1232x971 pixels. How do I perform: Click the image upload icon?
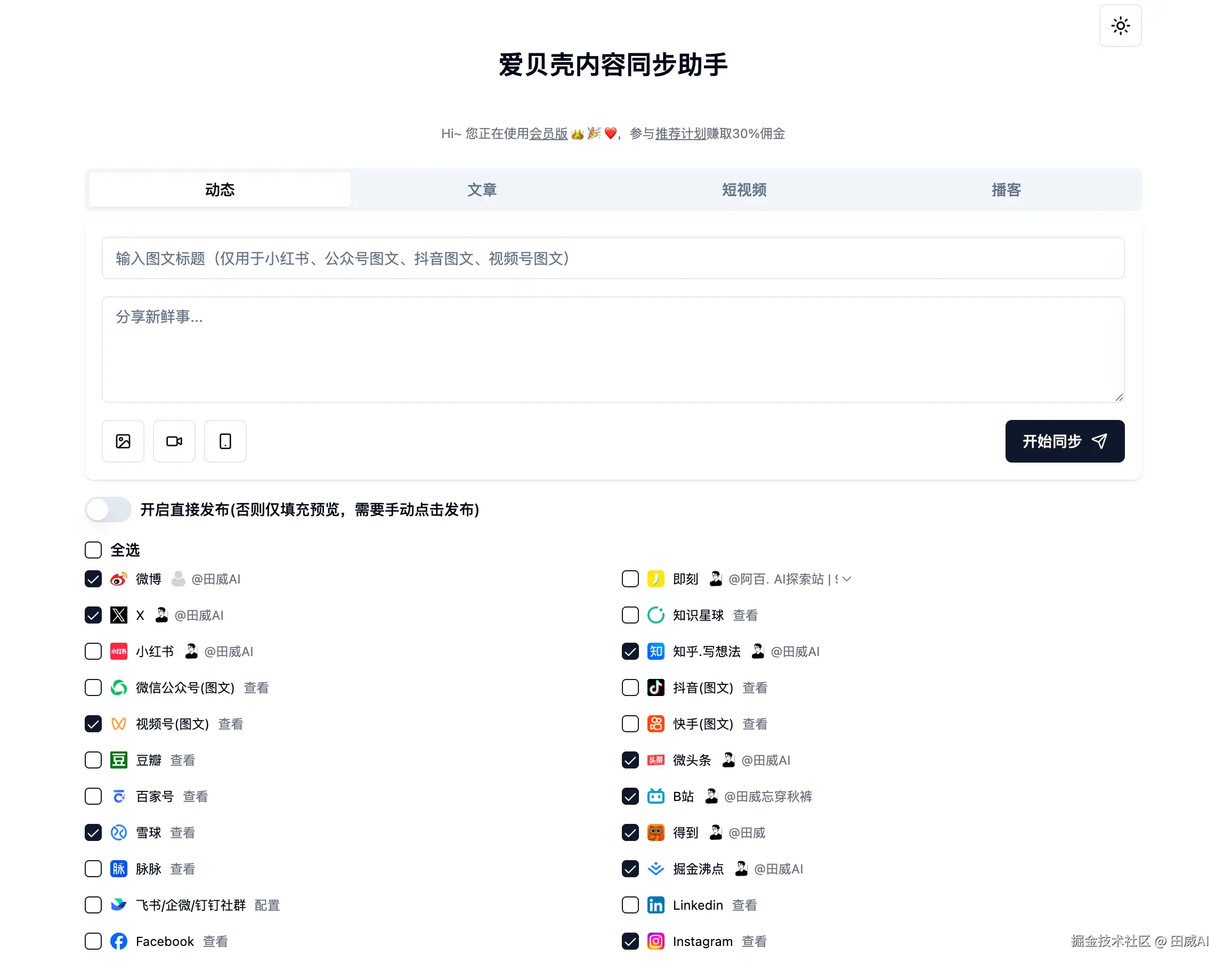(123, 441)
